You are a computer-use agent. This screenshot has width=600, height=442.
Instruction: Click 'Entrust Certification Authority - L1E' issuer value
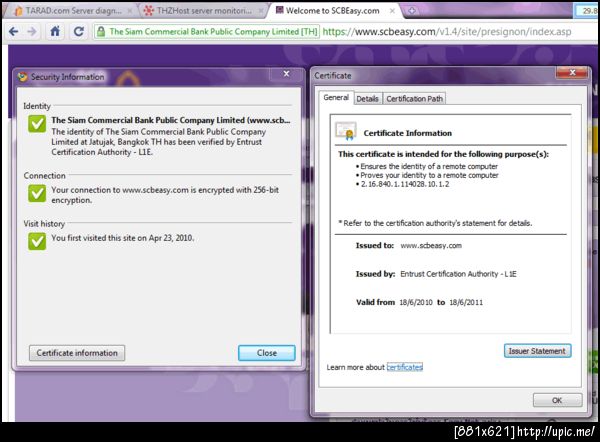[458, 274]
